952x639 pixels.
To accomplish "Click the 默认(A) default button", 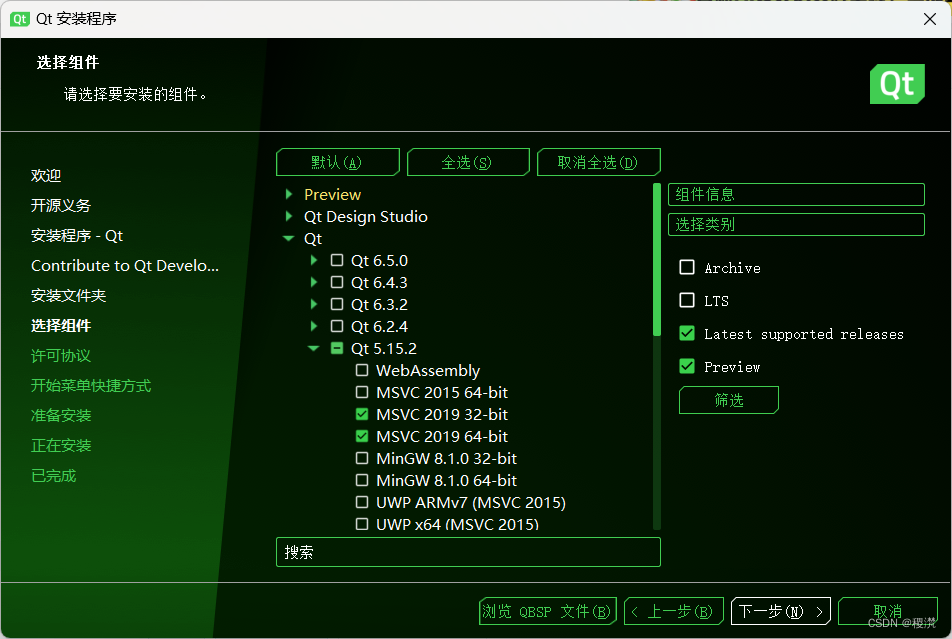I will click(x=338, y=162).
